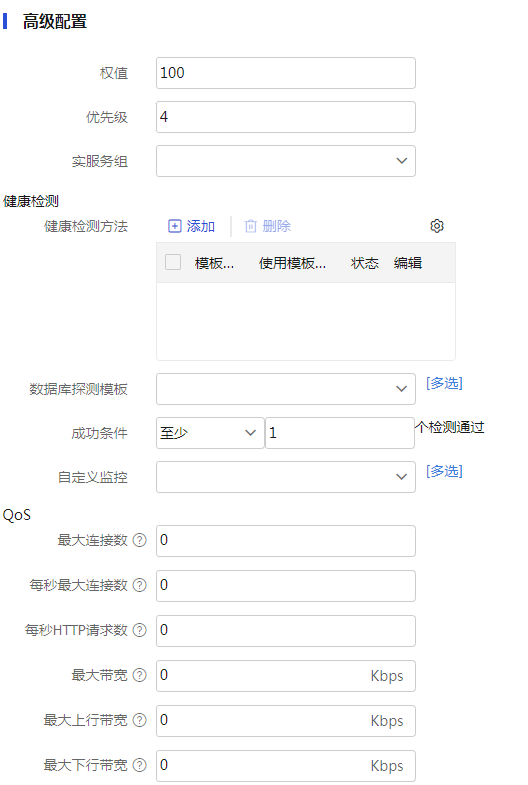This screenshot has width=528, height=785.
Task: Show help for 每秒最大连接数
Action: 140,585
